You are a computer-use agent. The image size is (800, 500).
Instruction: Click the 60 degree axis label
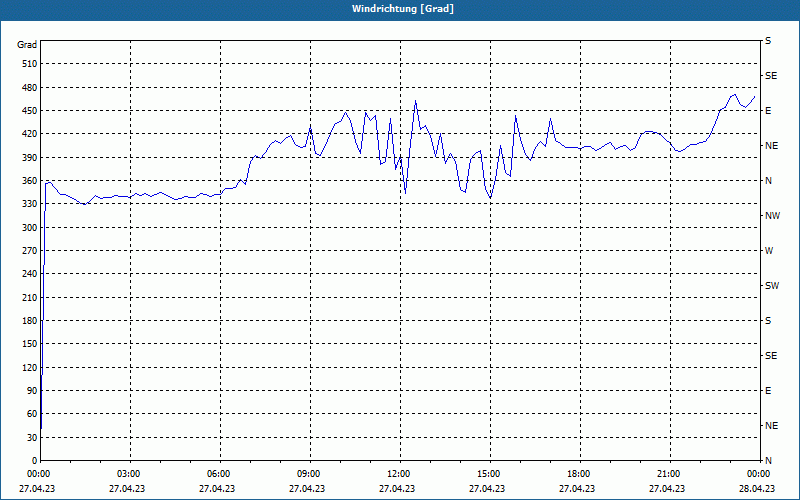pos(32,414)
